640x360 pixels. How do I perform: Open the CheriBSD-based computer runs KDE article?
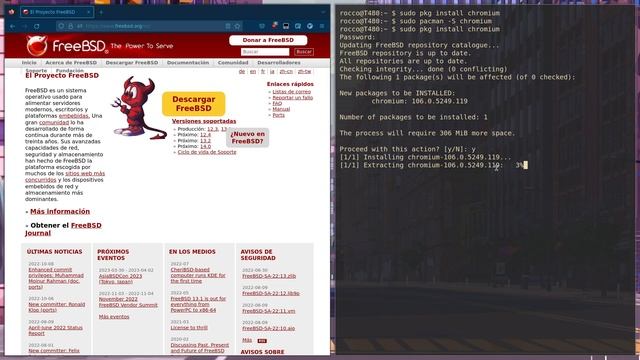[198, 275]
